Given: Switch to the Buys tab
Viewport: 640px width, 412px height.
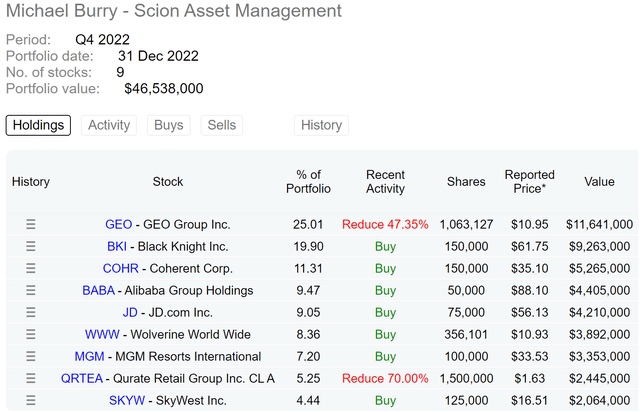Looking at the screenshot, I should pyautogui.click(x=169, y=125).
